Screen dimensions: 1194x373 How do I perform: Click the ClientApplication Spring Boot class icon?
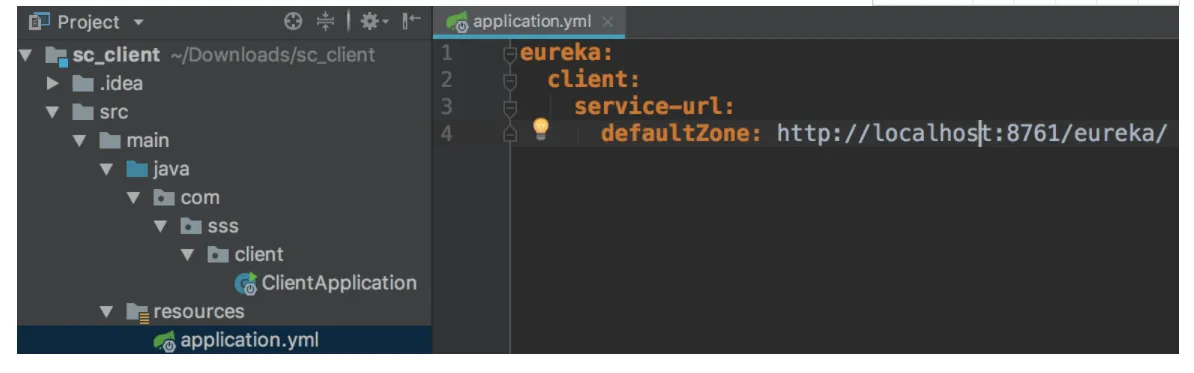click(246, 284)
